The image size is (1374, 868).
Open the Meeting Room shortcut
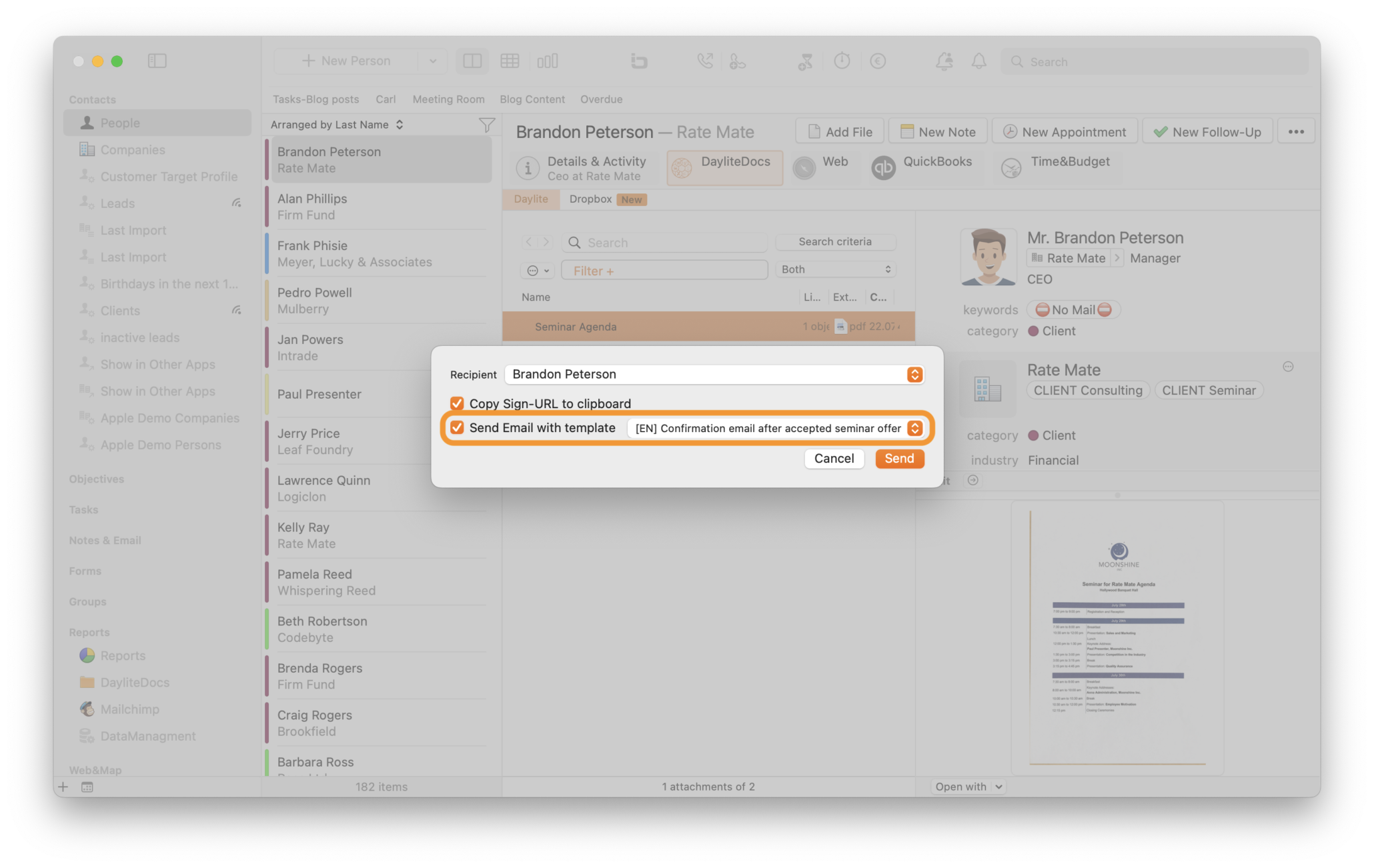point(448,99)
